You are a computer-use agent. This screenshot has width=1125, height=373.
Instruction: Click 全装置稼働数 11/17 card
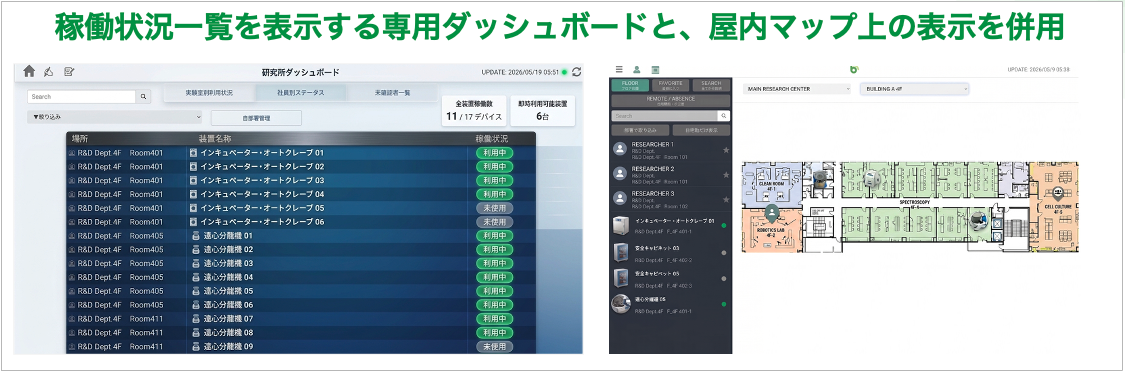(x=474, y=110)
